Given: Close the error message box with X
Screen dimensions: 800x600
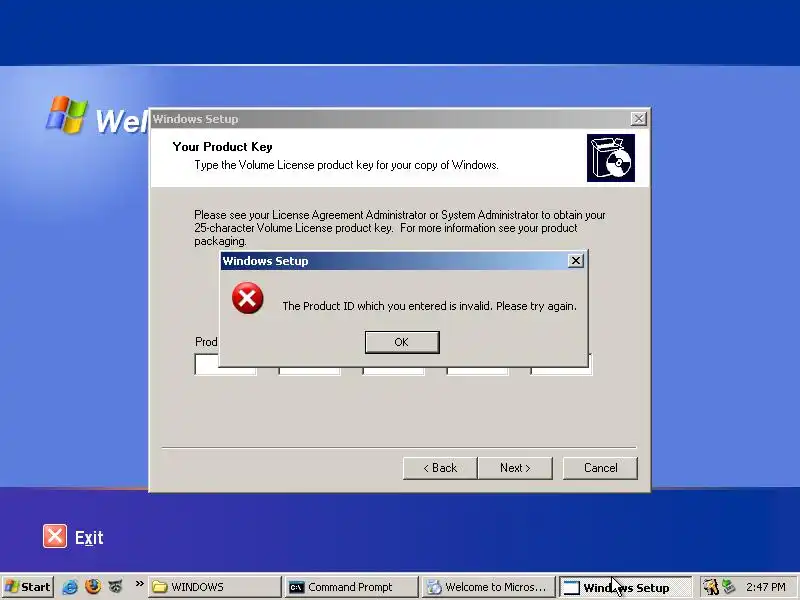Looking at the screenshot, I should tap(576, 261).
